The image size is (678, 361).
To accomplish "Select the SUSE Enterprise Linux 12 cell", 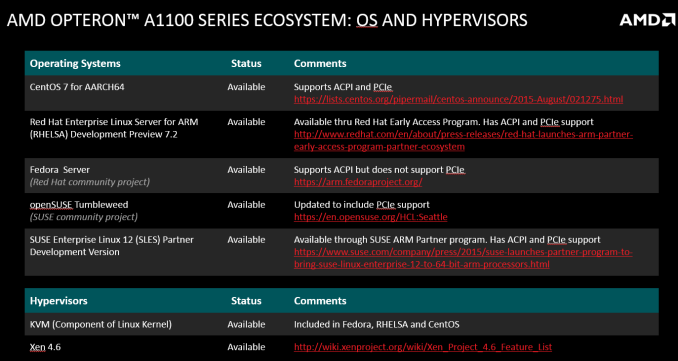I will 112,246.
